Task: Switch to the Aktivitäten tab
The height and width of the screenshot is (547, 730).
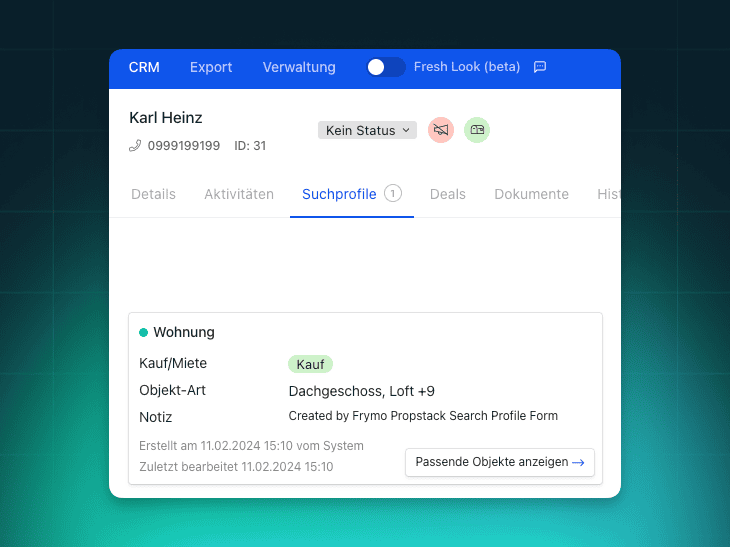Action: 239,194
